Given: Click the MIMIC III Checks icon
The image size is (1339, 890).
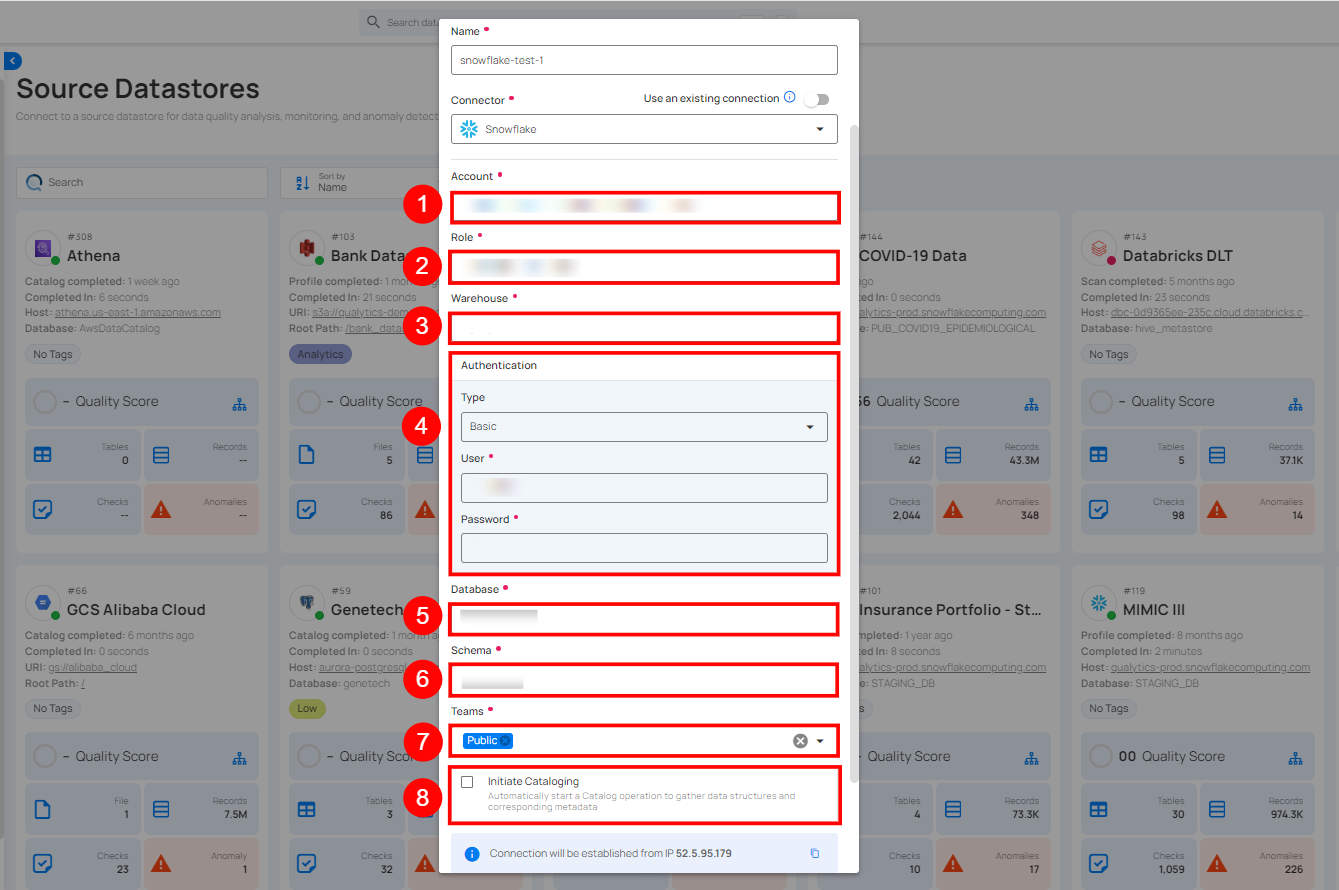Looking at the screenshot, I should (1098, 863).
